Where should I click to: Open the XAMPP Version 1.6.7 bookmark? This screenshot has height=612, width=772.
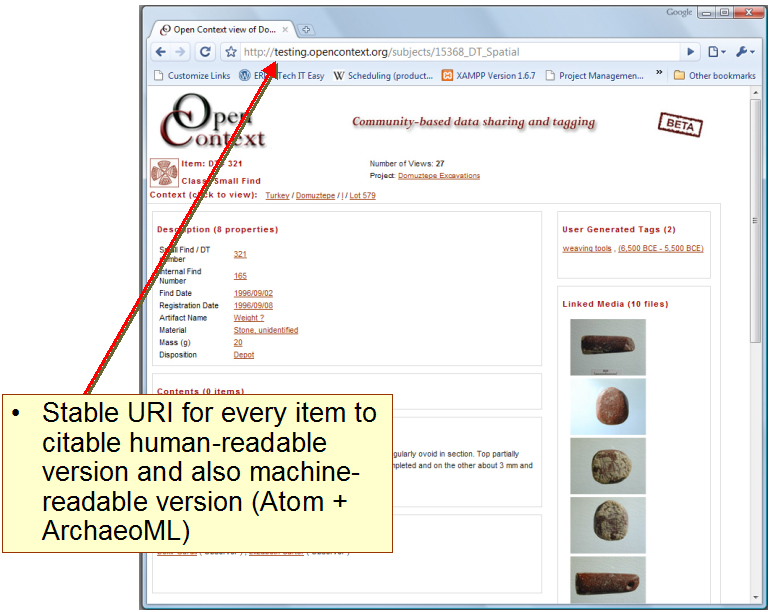click(488, 75)
